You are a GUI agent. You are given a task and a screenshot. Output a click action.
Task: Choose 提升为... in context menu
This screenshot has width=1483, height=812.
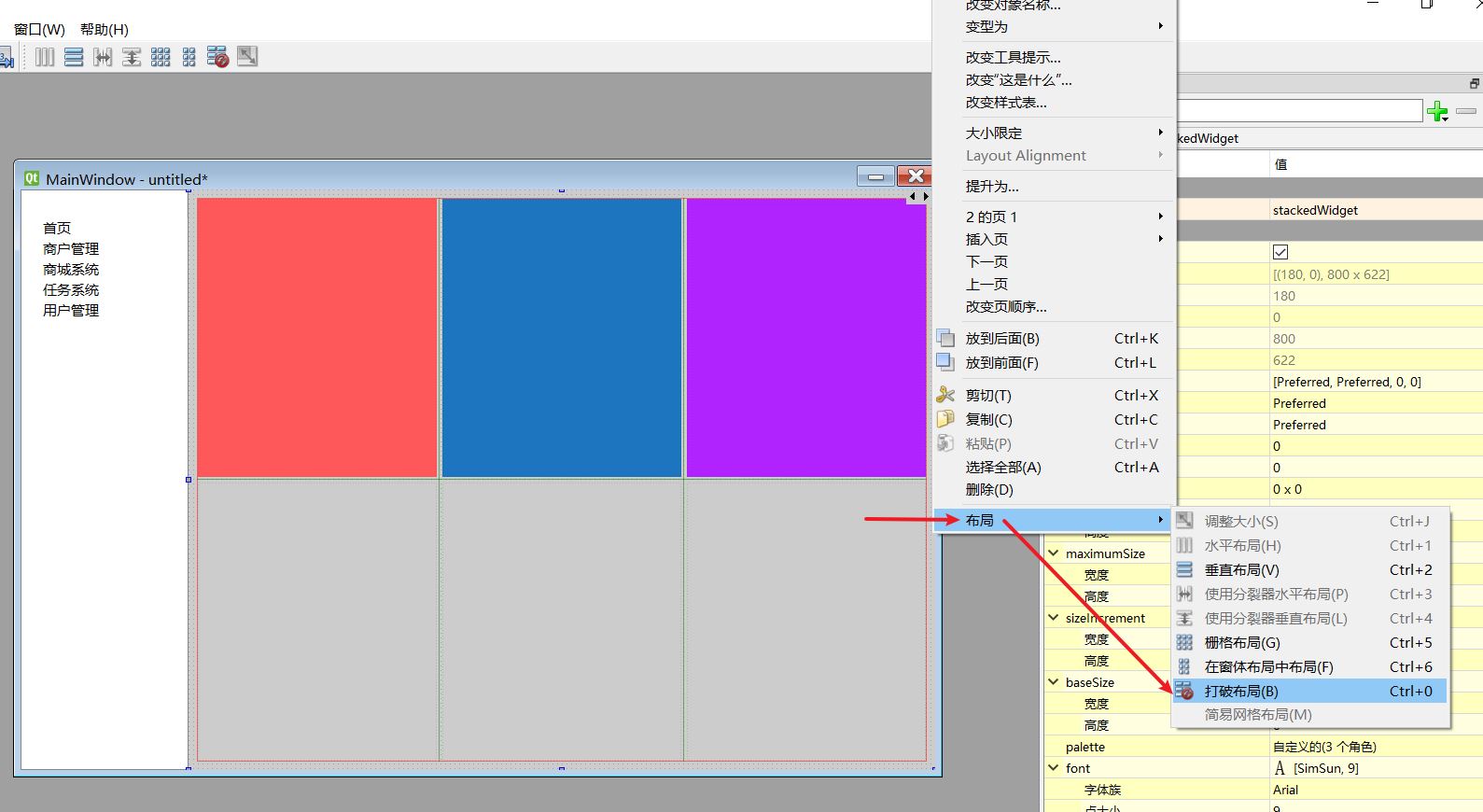(1053, 187)
